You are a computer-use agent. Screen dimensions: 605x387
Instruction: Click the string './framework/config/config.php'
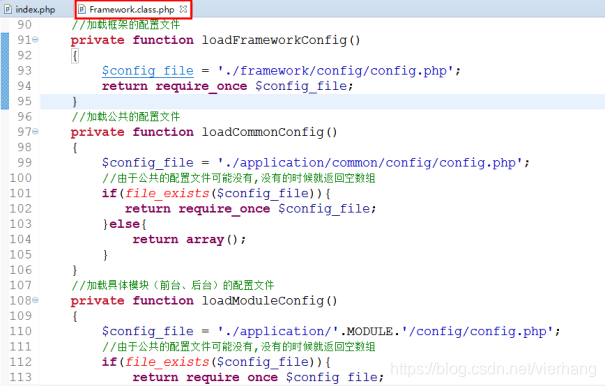pyautogui.click(x=335, y=71)
